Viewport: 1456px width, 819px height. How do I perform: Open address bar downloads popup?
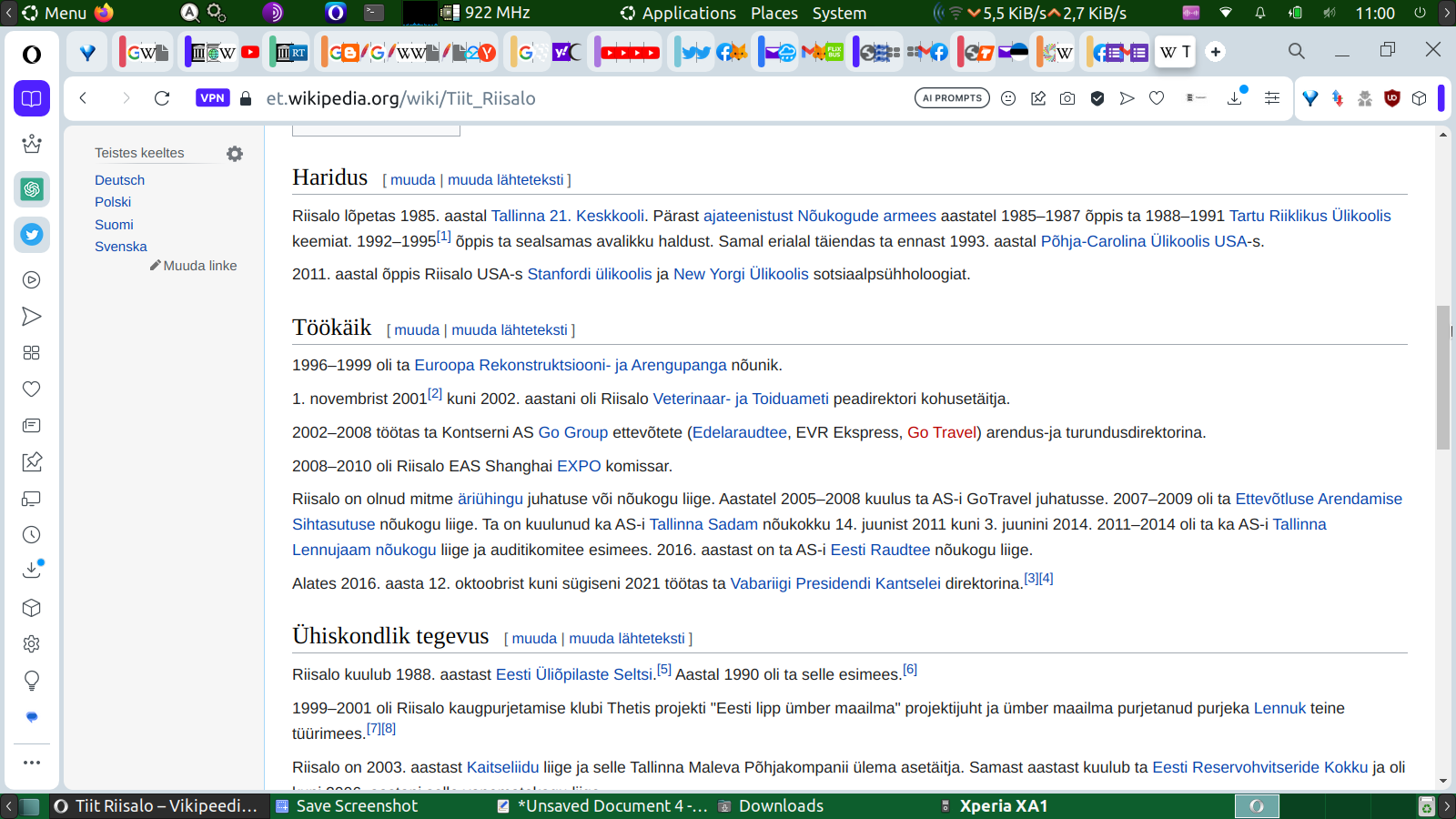pos(1236,96)
